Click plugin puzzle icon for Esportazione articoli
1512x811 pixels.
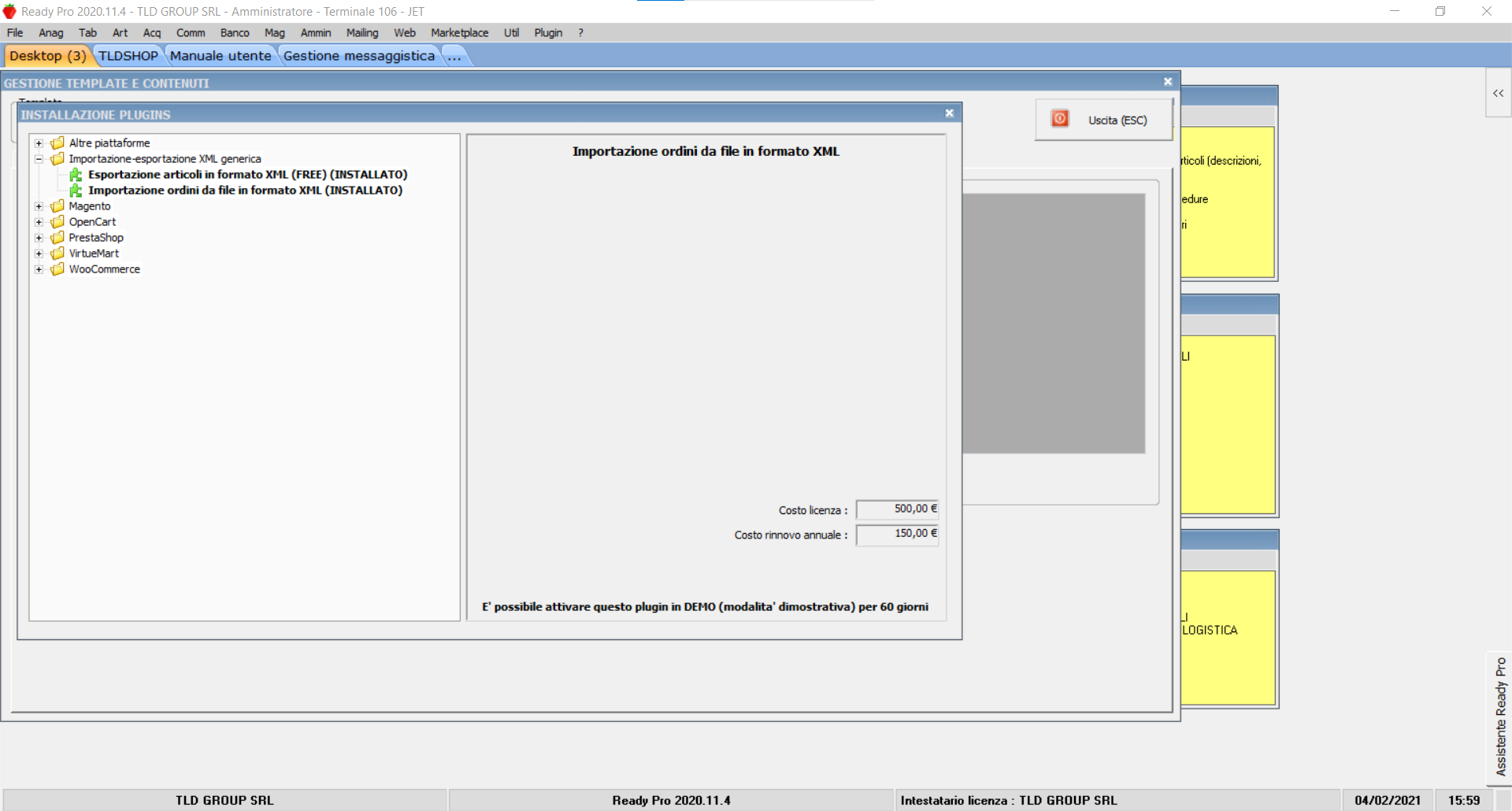pyautogui.click(x=76, y=175)
